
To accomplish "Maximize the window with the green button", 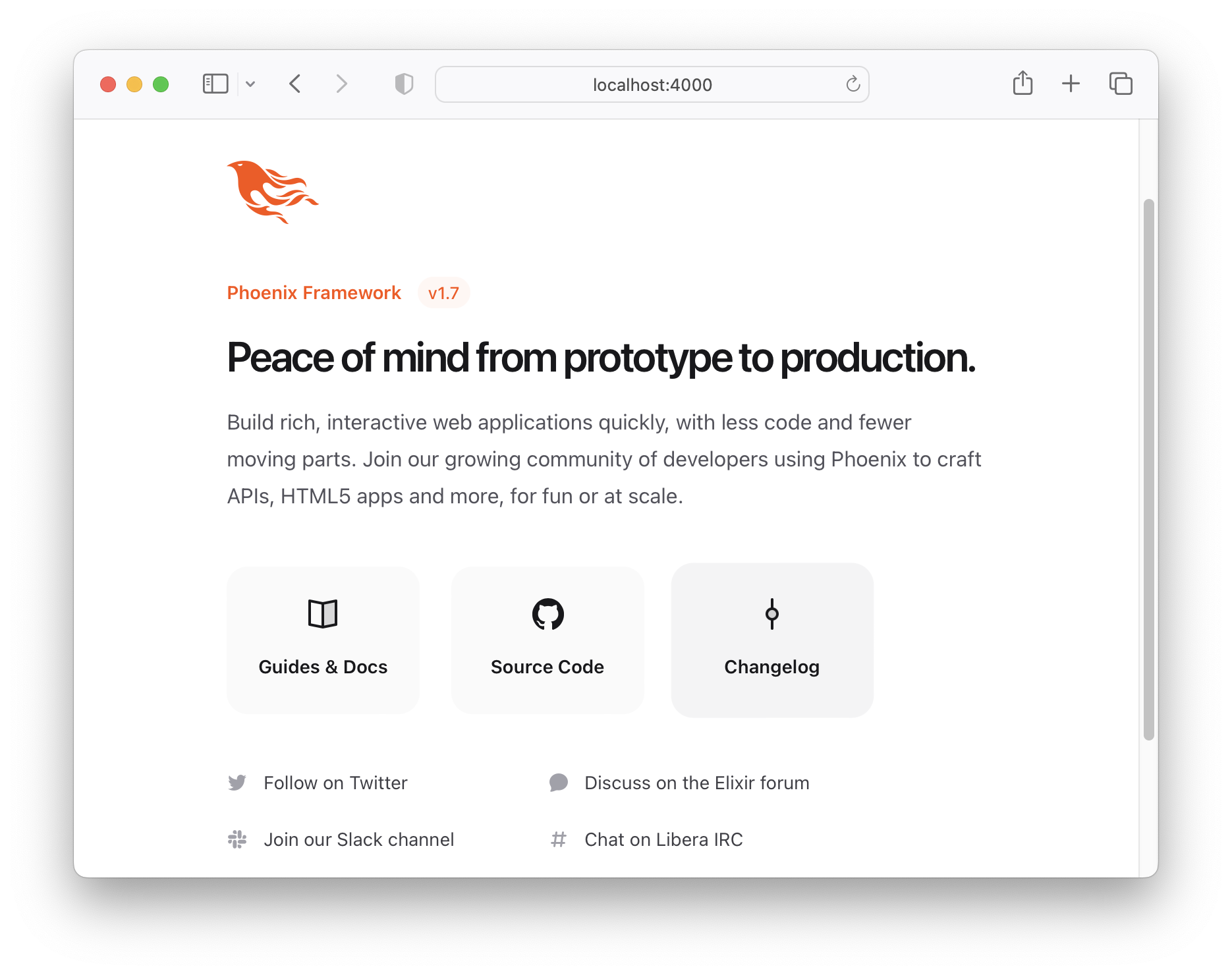I will coord(161,84).
